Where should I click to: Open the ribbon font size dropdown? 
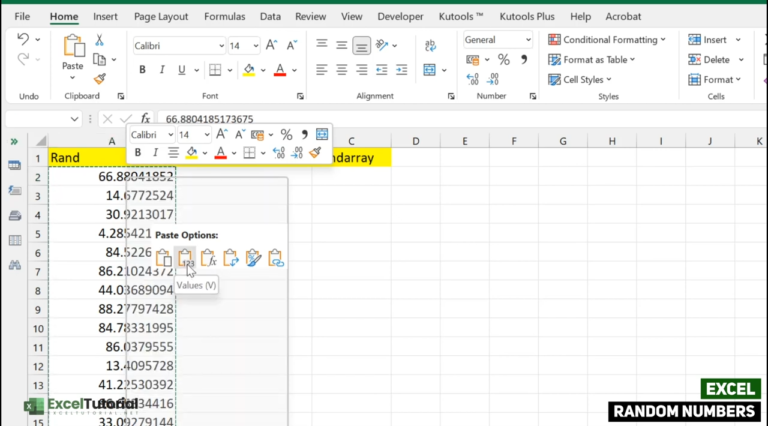256,46
